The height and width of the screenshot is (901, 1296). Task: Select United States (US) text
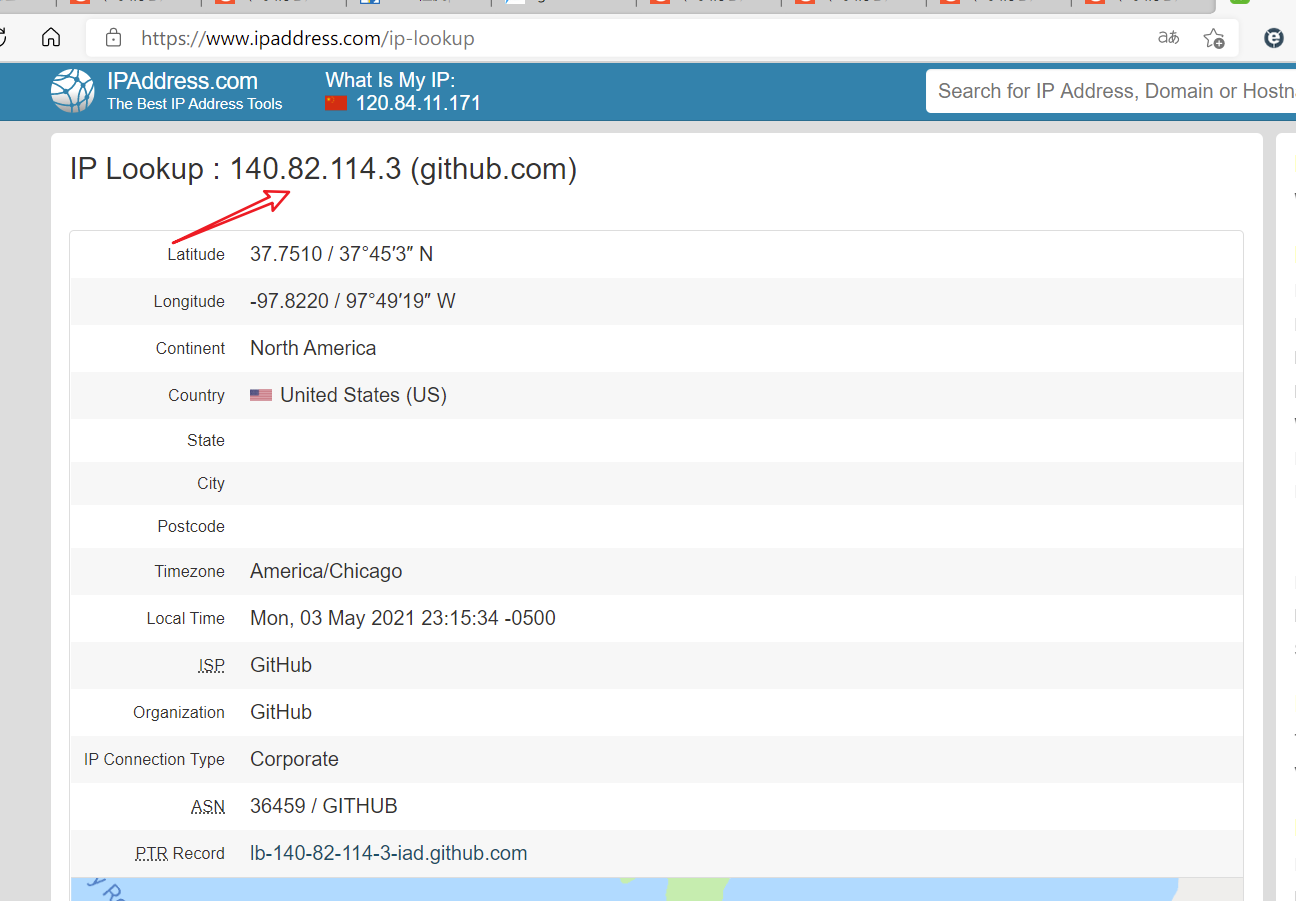[363, 395]
